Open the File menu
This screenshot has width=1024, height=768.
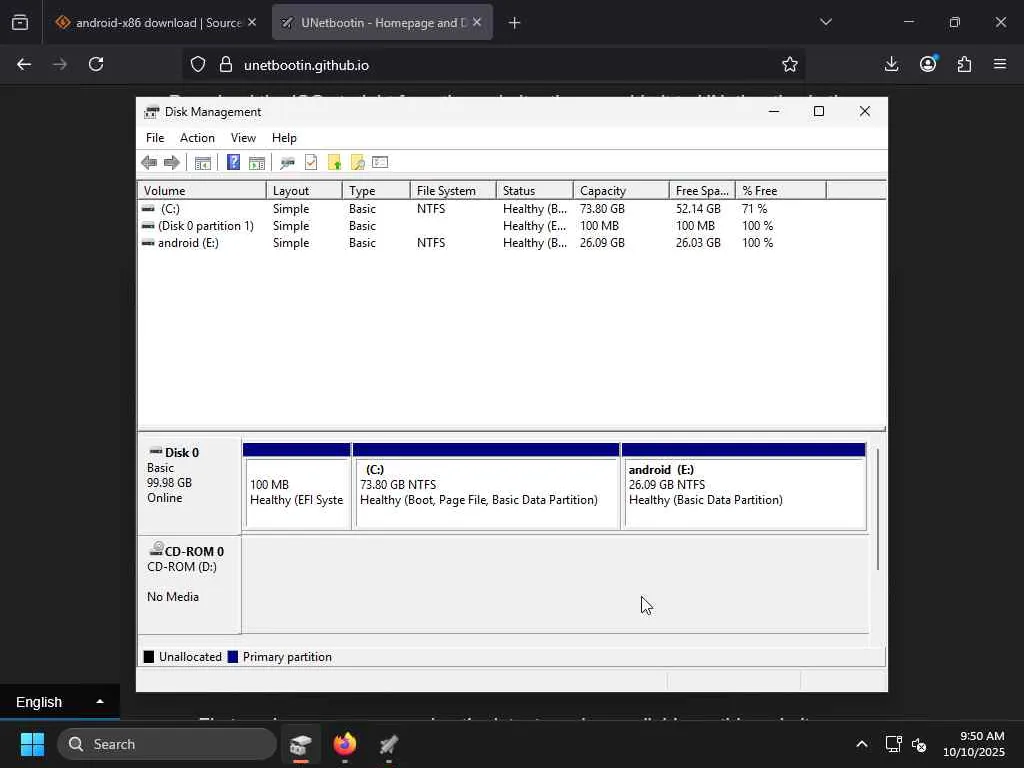(x=155, y=138)
